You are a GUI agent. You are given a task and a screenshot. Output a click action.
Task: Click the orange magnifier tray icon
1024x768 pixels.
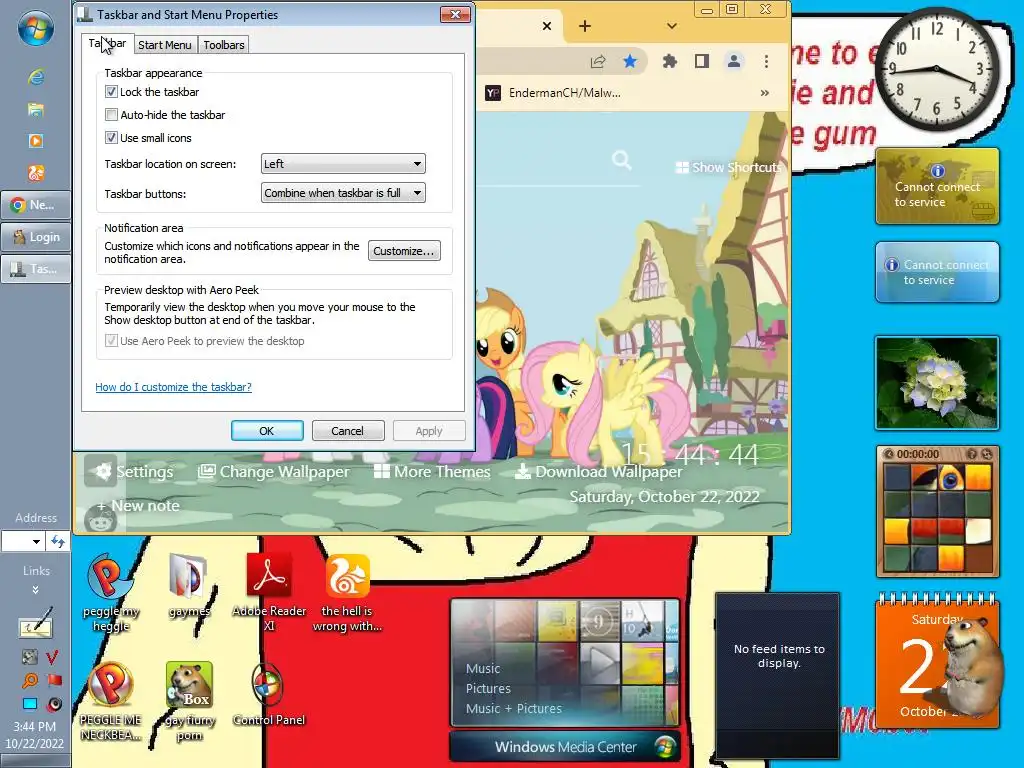[x=29, y=680]
